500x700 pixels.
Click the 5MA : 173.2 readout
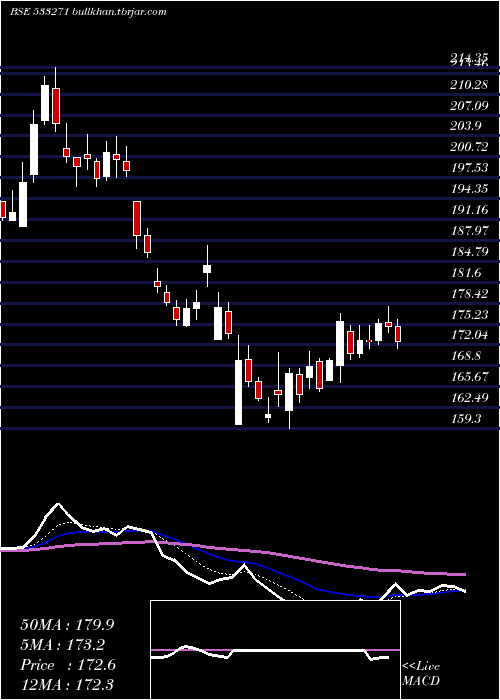[62, 645]
